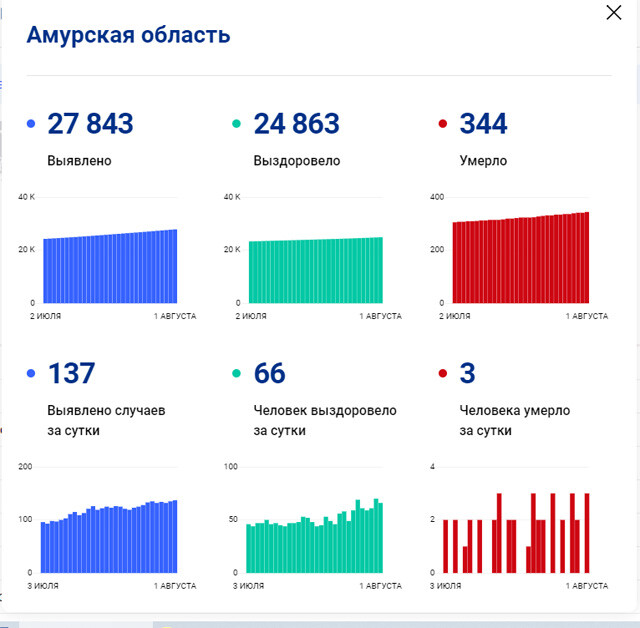Close the Амурская область popup
The image size is (640, 628).
(613, 13)
